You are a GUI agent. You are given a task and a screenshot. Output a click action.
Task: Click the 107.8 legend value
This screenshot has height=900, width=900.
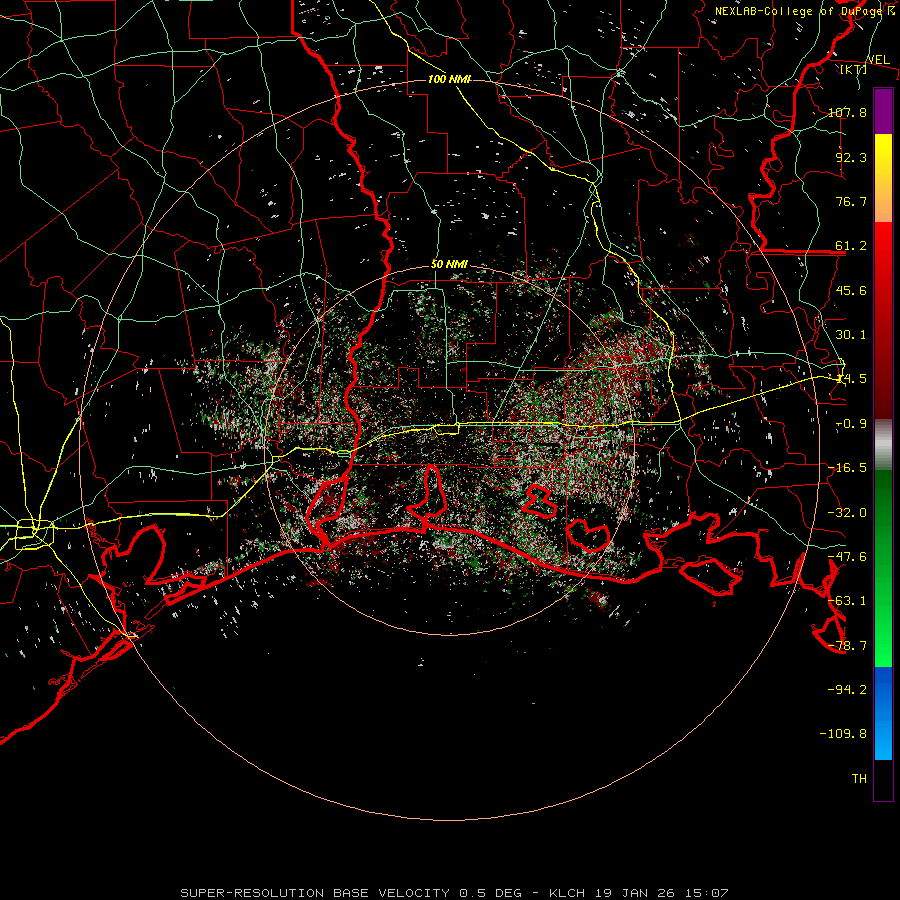[x=847, y=112]
